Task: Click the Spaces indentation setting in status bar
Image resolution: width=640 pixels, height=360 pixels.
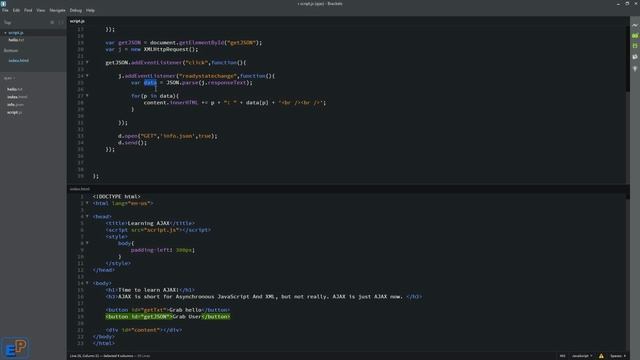Action: click(x=618, y=356)
